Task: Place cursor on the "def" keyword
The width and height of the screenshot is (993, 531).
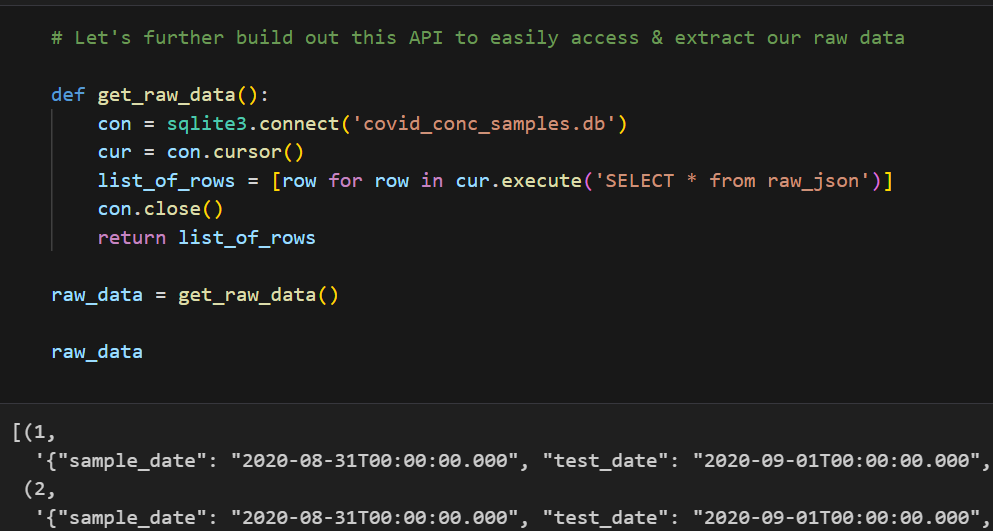Action: click(x=68, y=96)
